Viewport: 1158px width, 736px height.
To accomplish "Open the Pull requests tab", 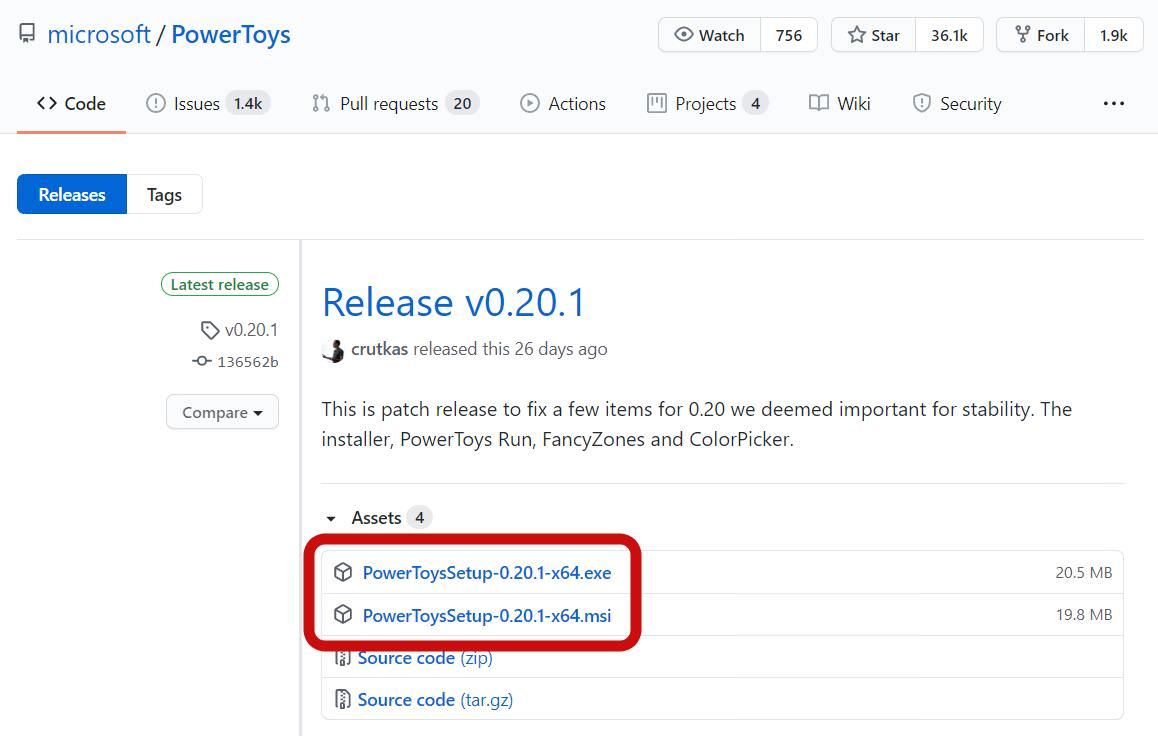I will pyautogui.click(x=395, y=104).
